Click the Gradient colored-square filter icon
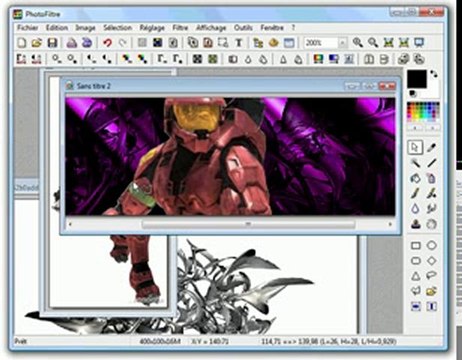Screen dimensions: 462x360 coord(318,59)
